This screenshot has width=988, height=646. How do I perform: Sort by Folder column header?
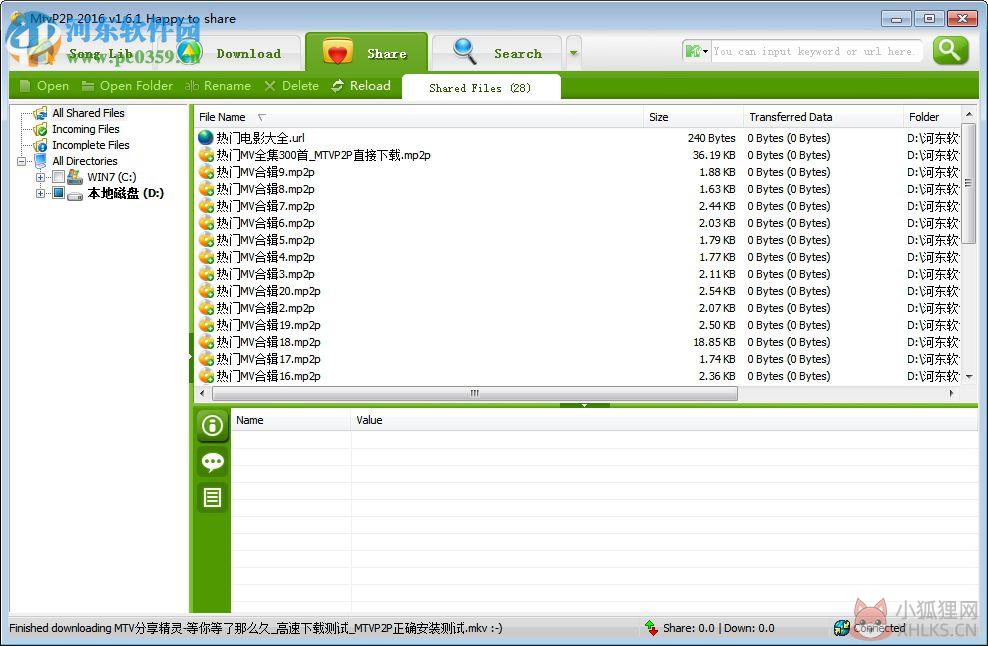932,117
